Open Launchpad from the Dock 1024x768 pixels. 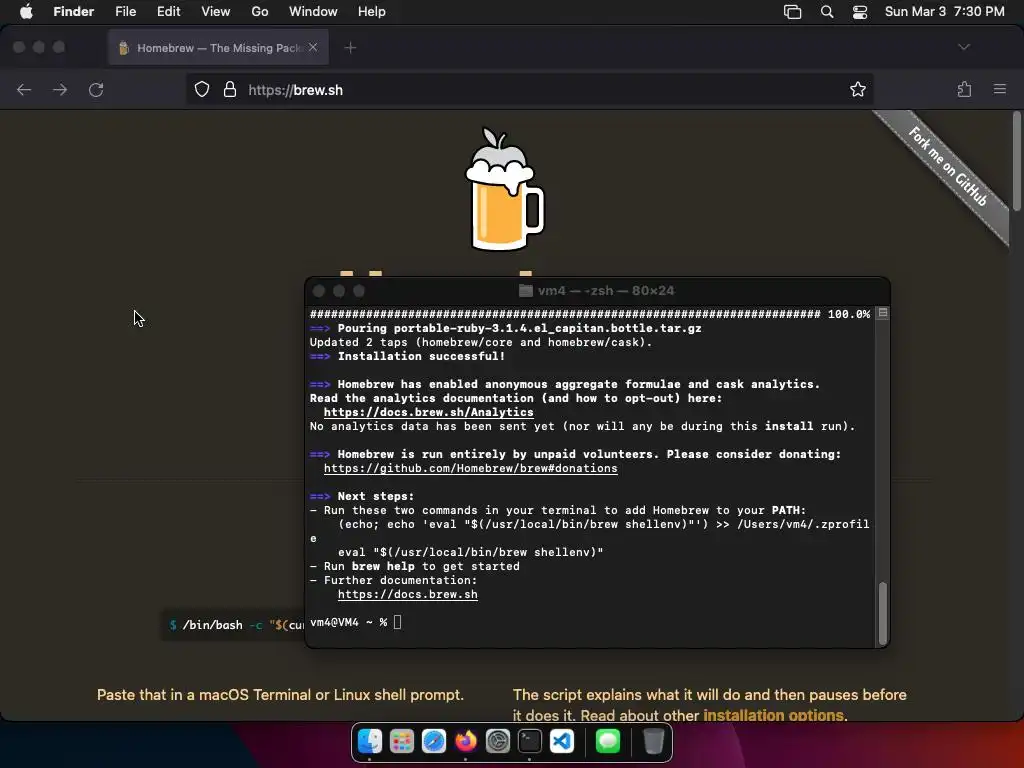402,741
